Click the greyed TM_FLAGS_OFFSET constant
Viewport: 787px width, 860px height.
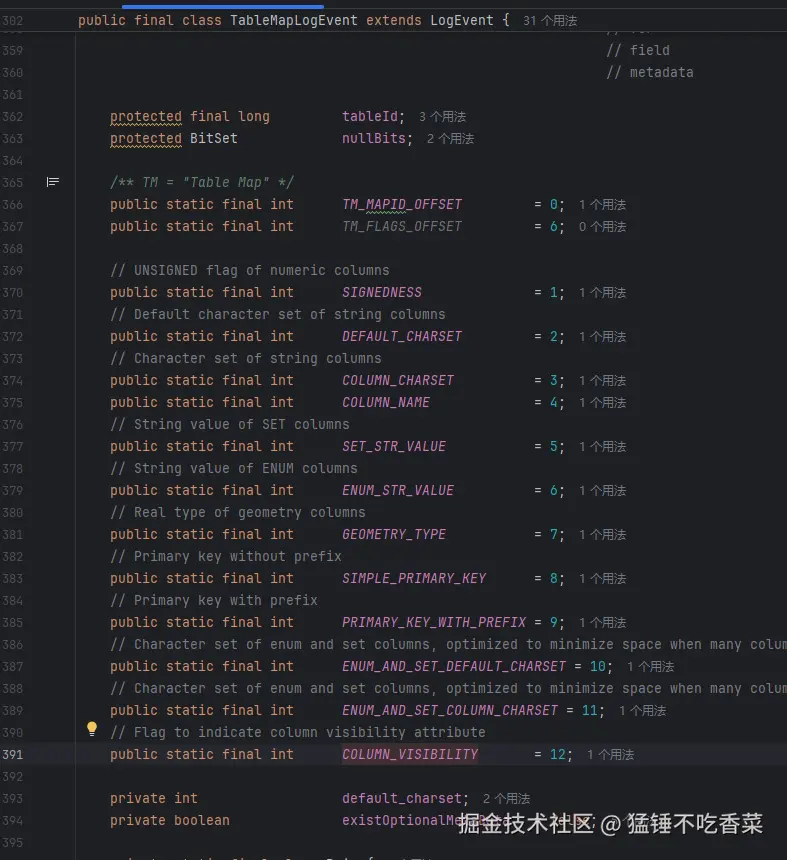click(x=402, y=227)
